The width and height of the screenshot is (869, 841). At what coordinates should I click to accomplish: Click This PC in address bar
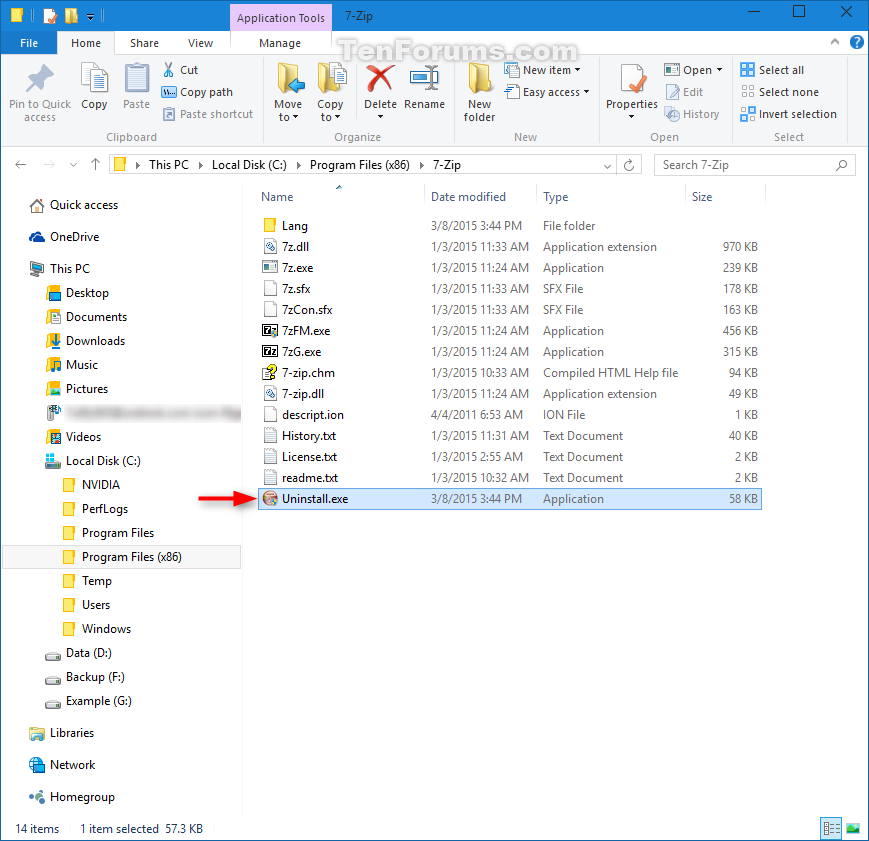[x=168, y=165]
